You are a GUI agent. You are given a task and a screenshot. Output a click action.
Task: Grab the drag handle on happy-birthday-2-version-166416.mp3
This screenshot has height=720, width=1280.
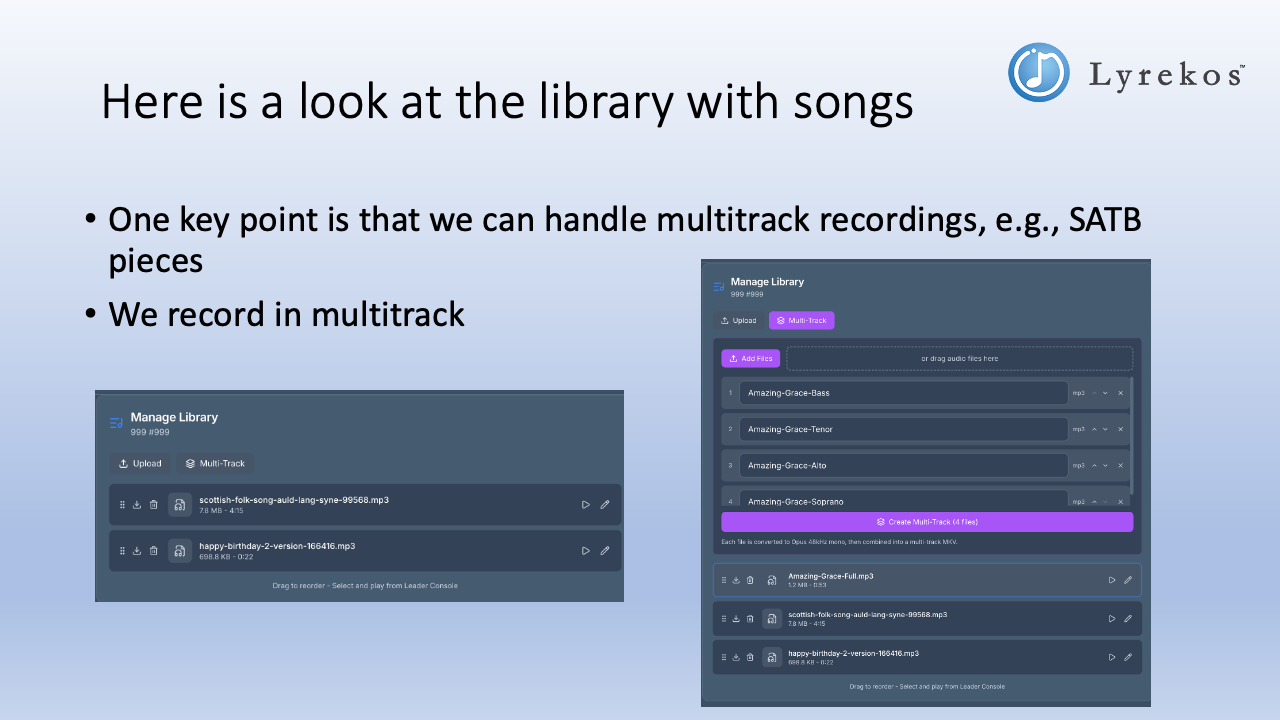(x=724, y=657)
